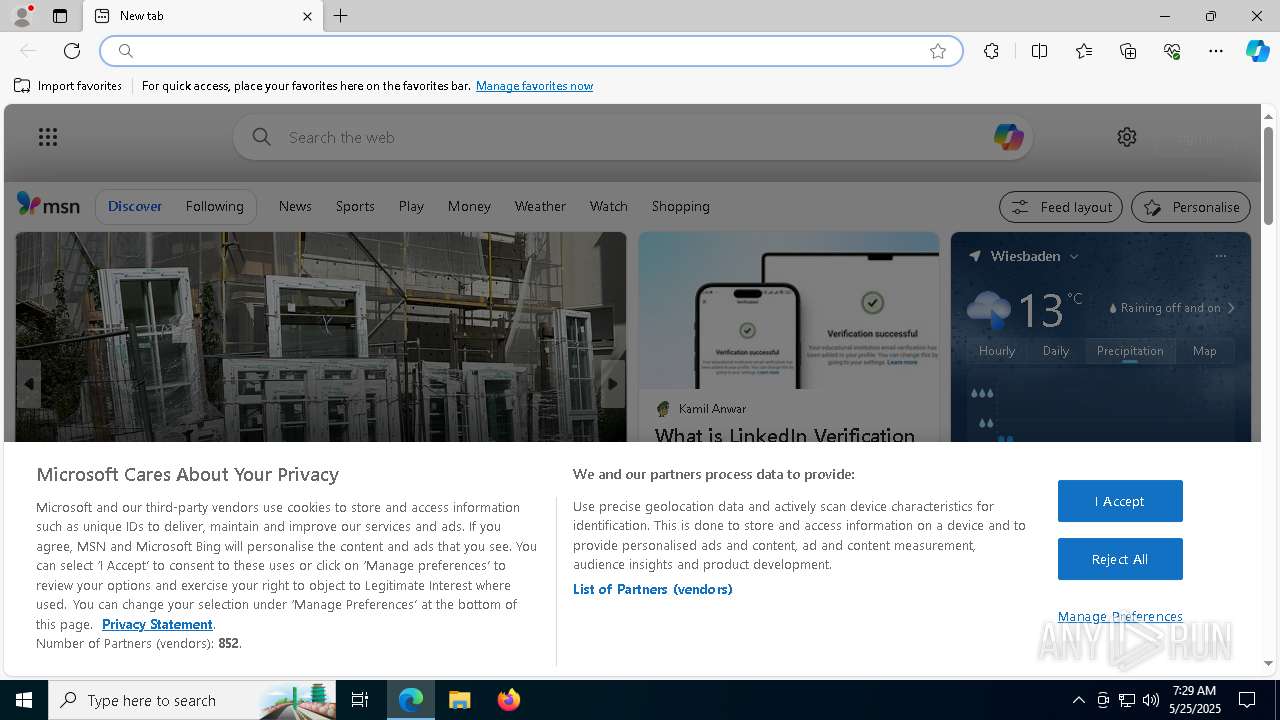Click the Feed layout button
This screenshot has height=720, width=1280.
pyautogui.click(x=1061, y=207)
